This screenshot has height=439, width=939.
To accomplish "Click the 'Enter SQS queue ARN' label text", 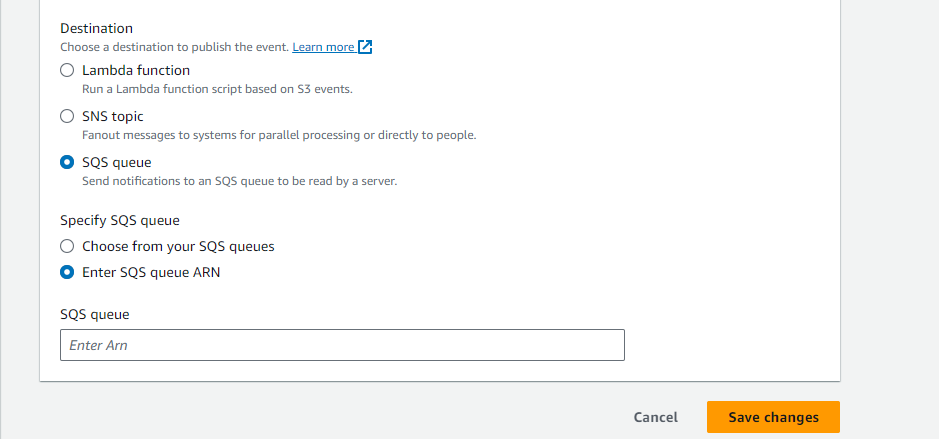I will pos(151,273).
